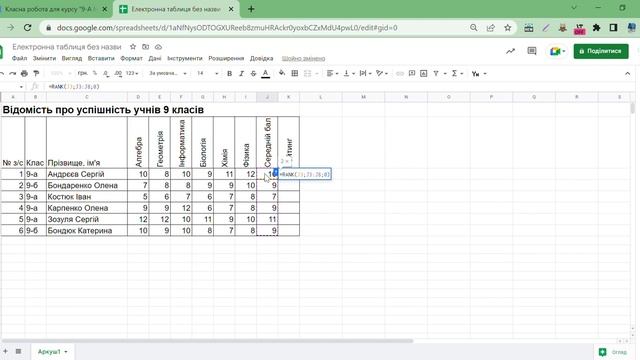Bookmark this page with star icon
The height and width of the screenshot is (360, 640).
507,28
